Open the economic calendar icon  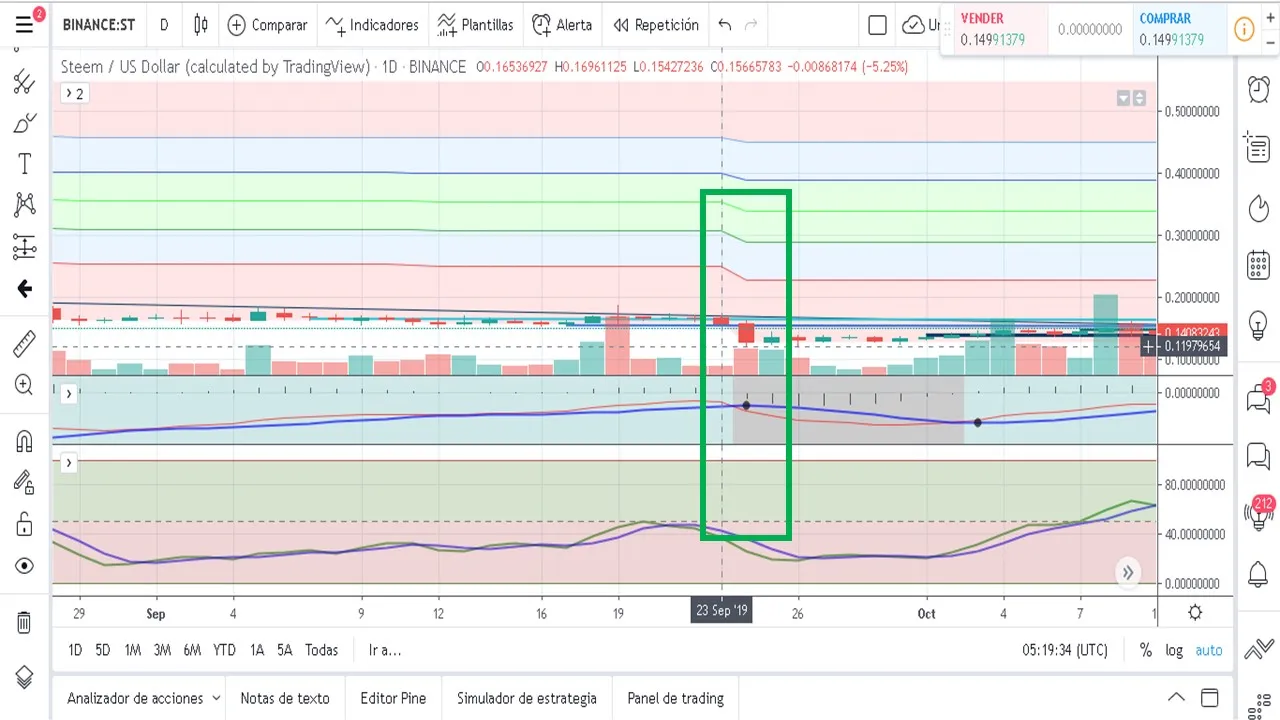click(x=1259, y=266)
